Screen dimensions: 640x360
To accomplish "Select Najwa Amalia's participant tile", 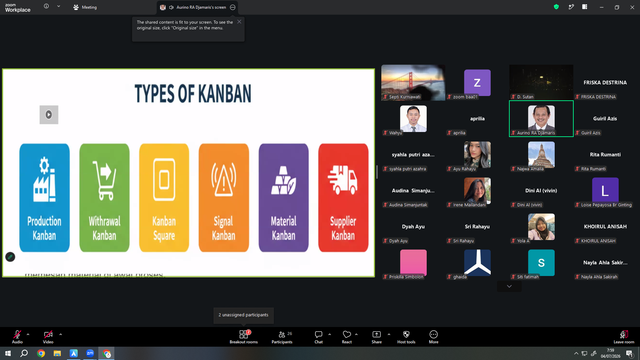I will (541, 155).
